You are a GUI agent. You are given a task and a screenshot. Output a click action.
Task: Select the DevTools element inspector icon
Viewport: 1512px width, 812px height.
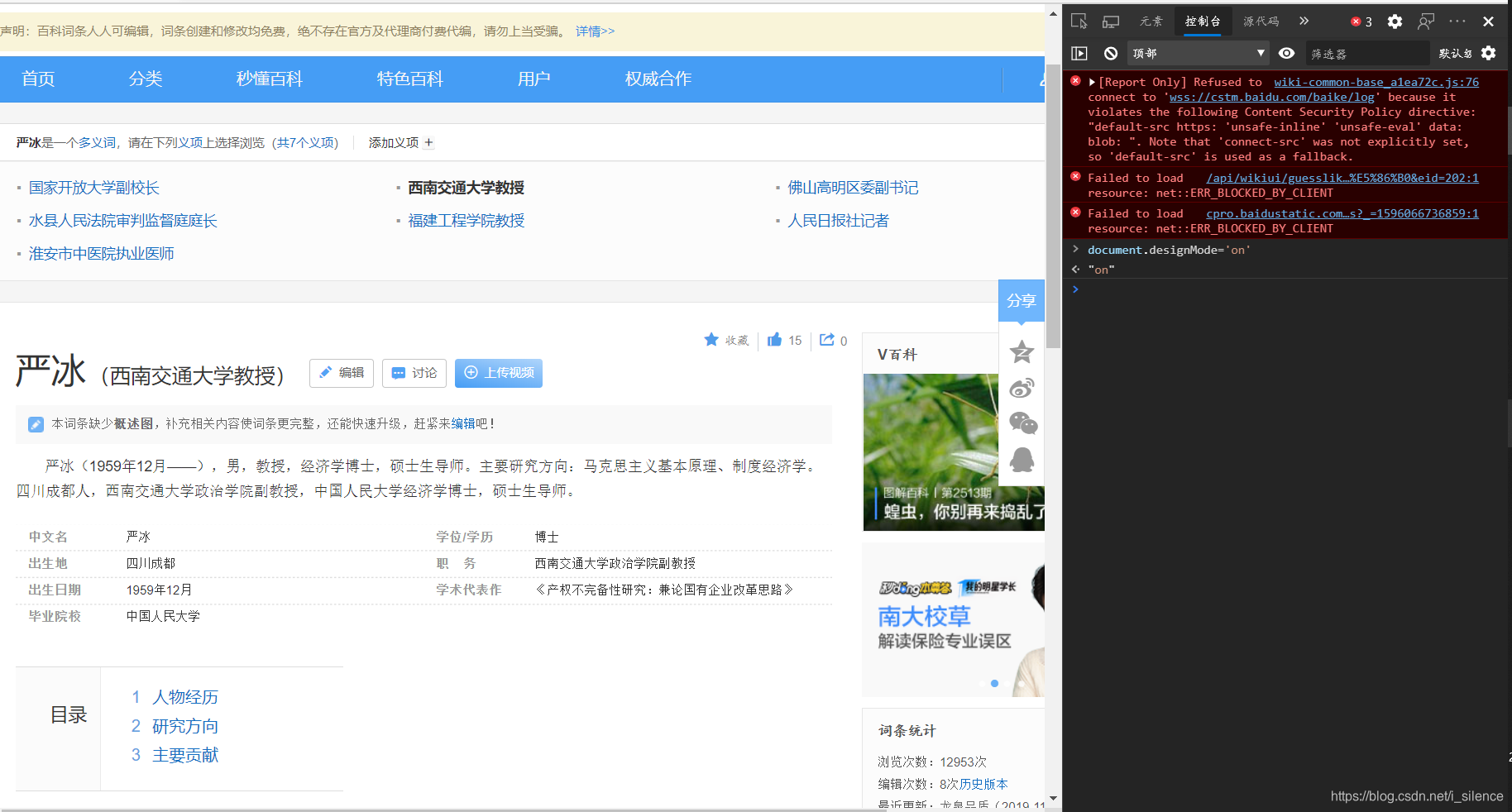coord(1079,21)
